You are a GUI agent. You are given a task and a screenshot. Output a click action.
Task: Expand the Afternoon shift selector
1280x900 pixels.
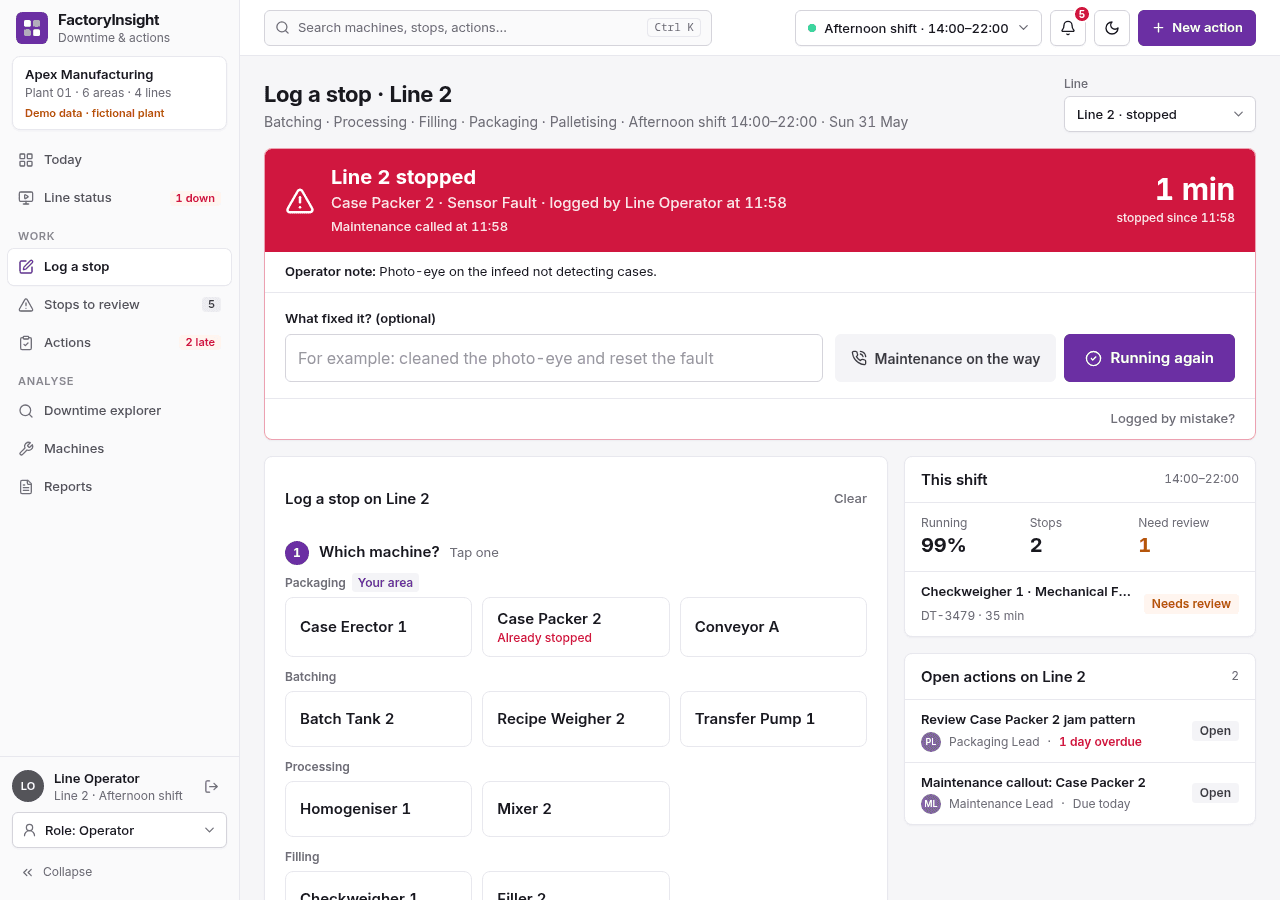click(918, 28)
